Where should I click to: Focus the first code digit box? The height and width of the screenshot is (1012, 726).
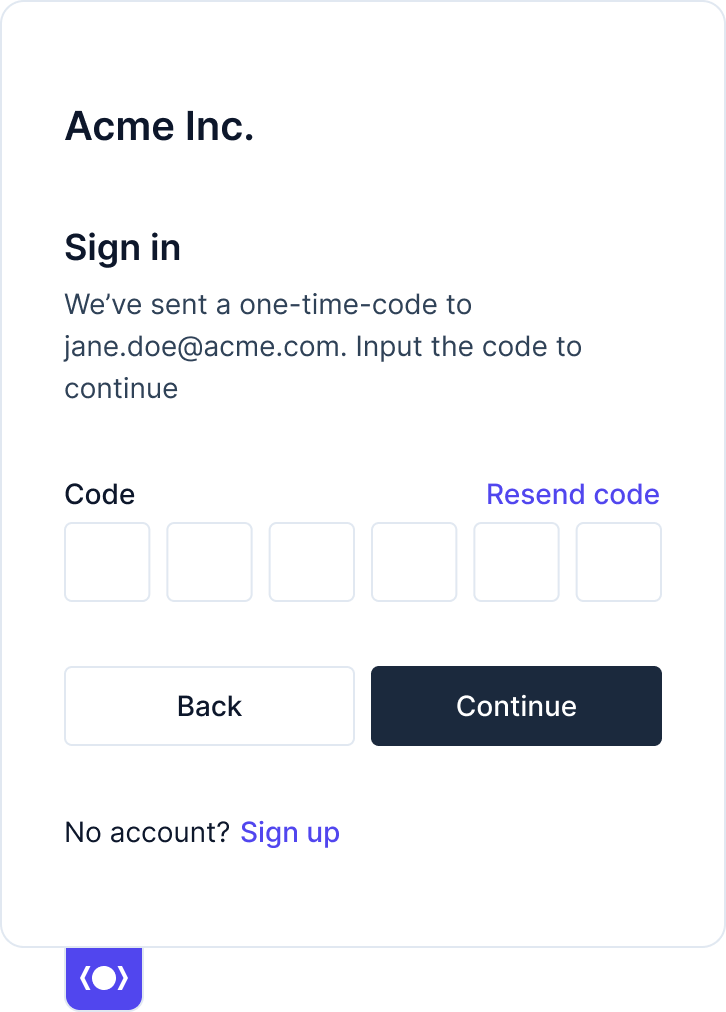(x=107, y=562)
